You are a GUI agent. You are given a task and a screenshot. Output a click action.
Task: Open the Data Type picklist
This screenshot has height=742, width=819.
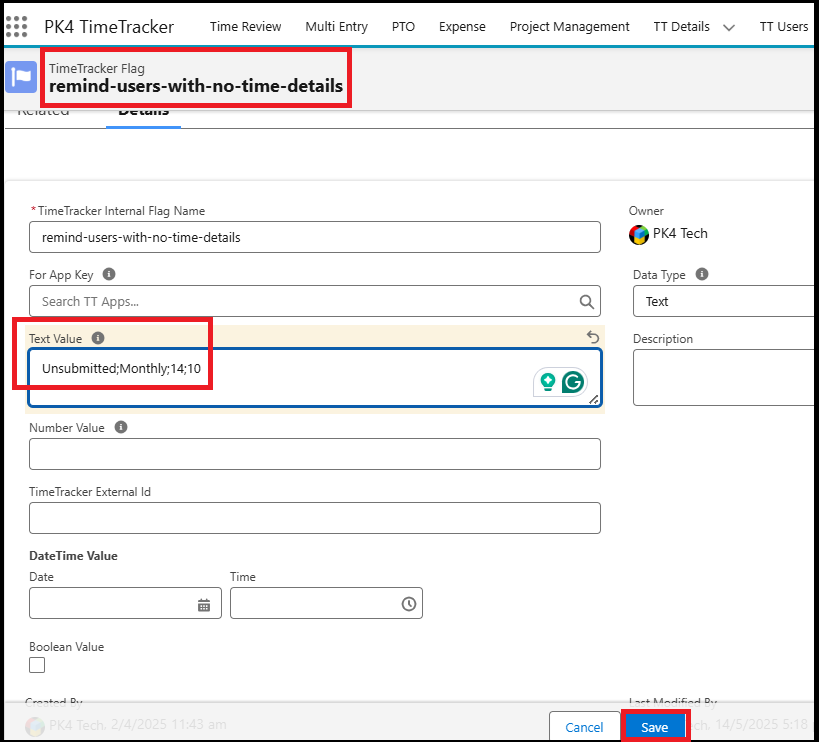point(726,301)
